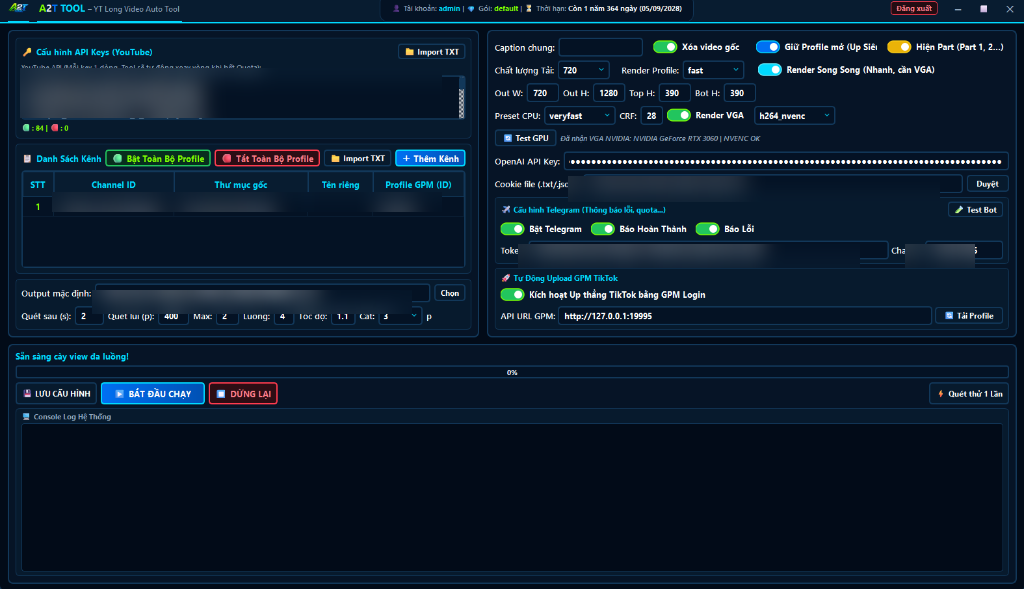Viewport: 1024px width, 589px height.
Task: Click the 0% progress bar
Action: pyautogui.click(x=512, y=372)
